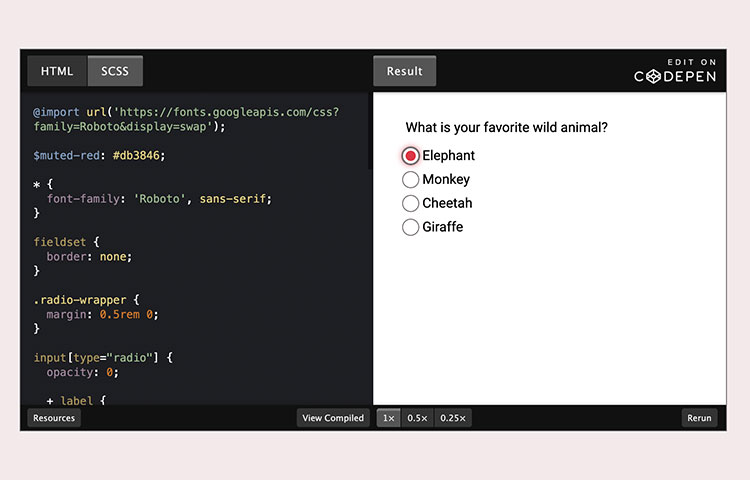The width and height of the screenshot is (750, 480).
Task: Click the favorite wild animal question text
Action: (506, 128)
